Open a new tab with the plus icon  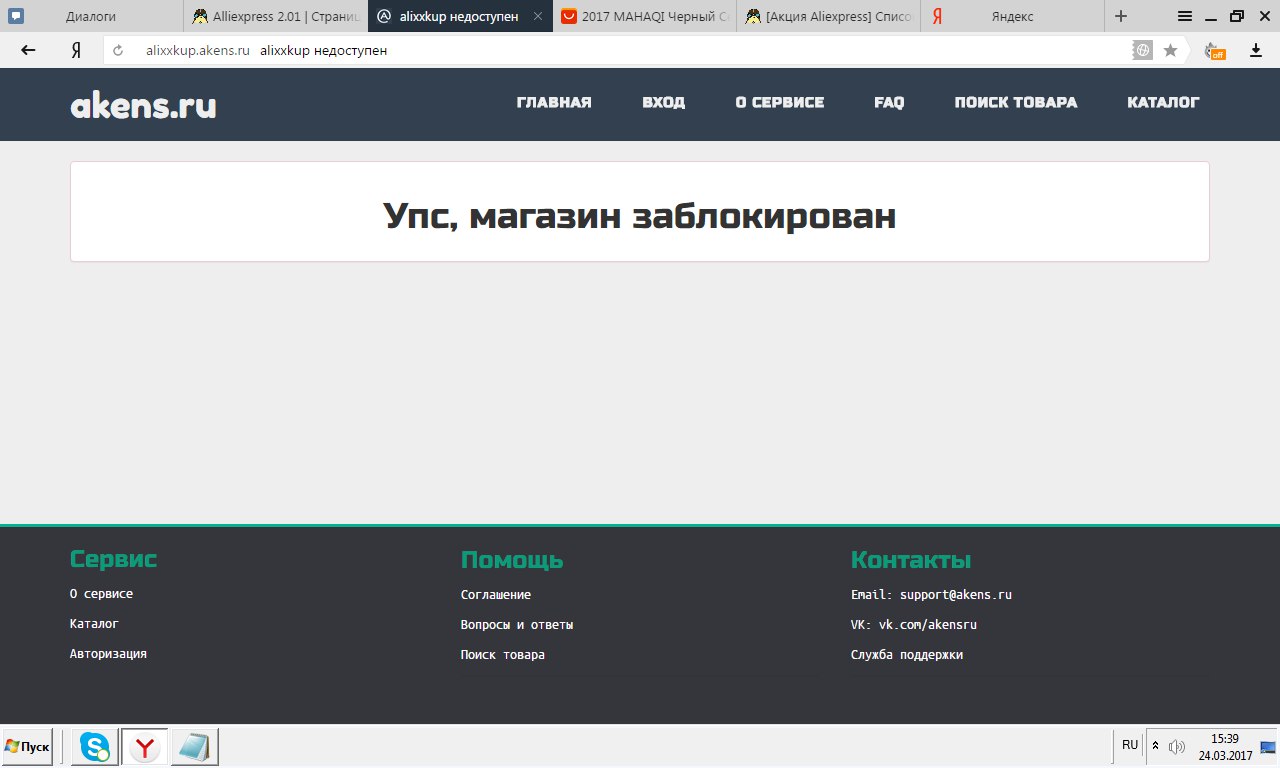pos(1121,16)
